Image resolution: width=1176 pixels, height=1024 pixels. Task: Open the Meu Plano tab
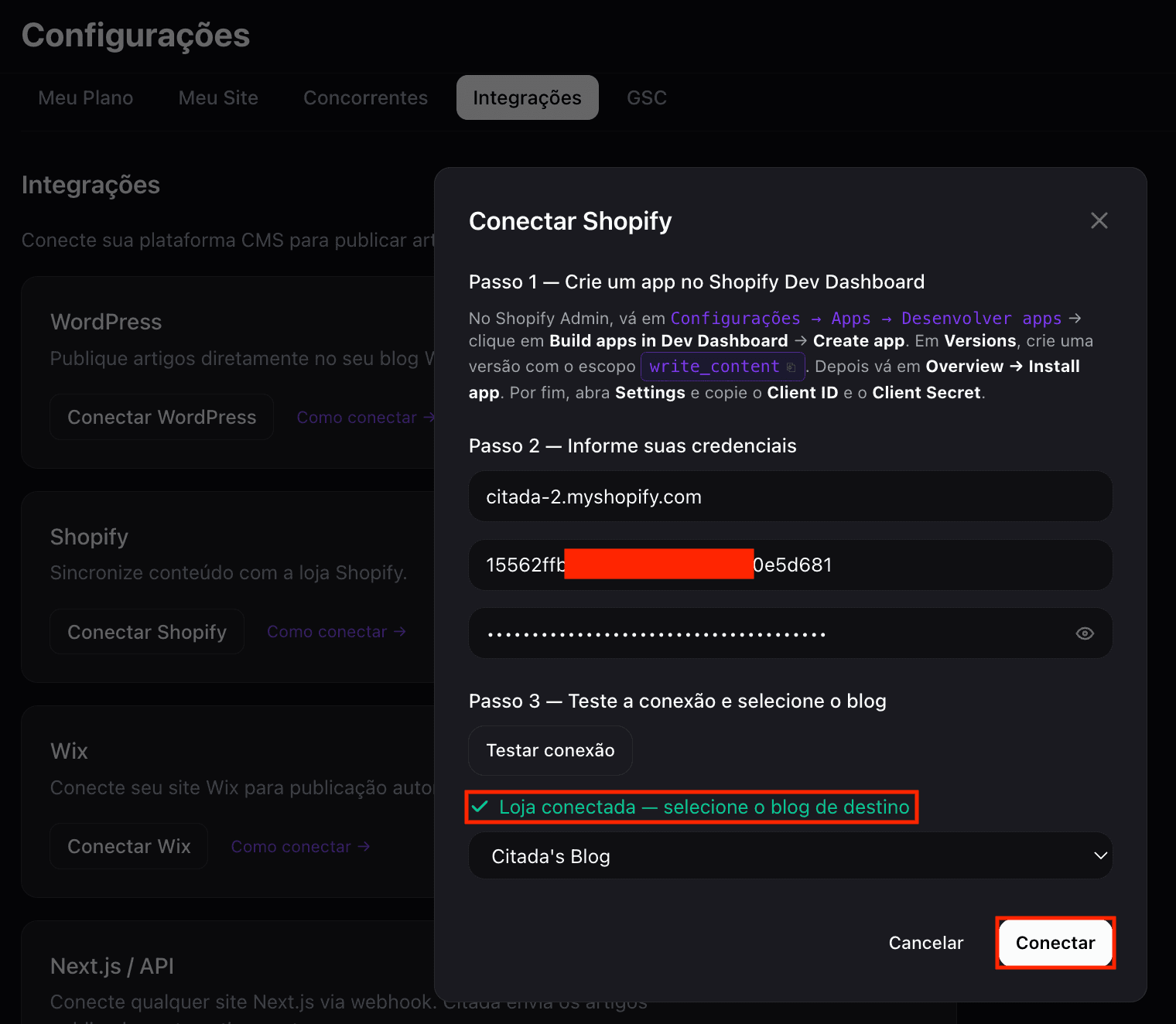tap(86, 97)
